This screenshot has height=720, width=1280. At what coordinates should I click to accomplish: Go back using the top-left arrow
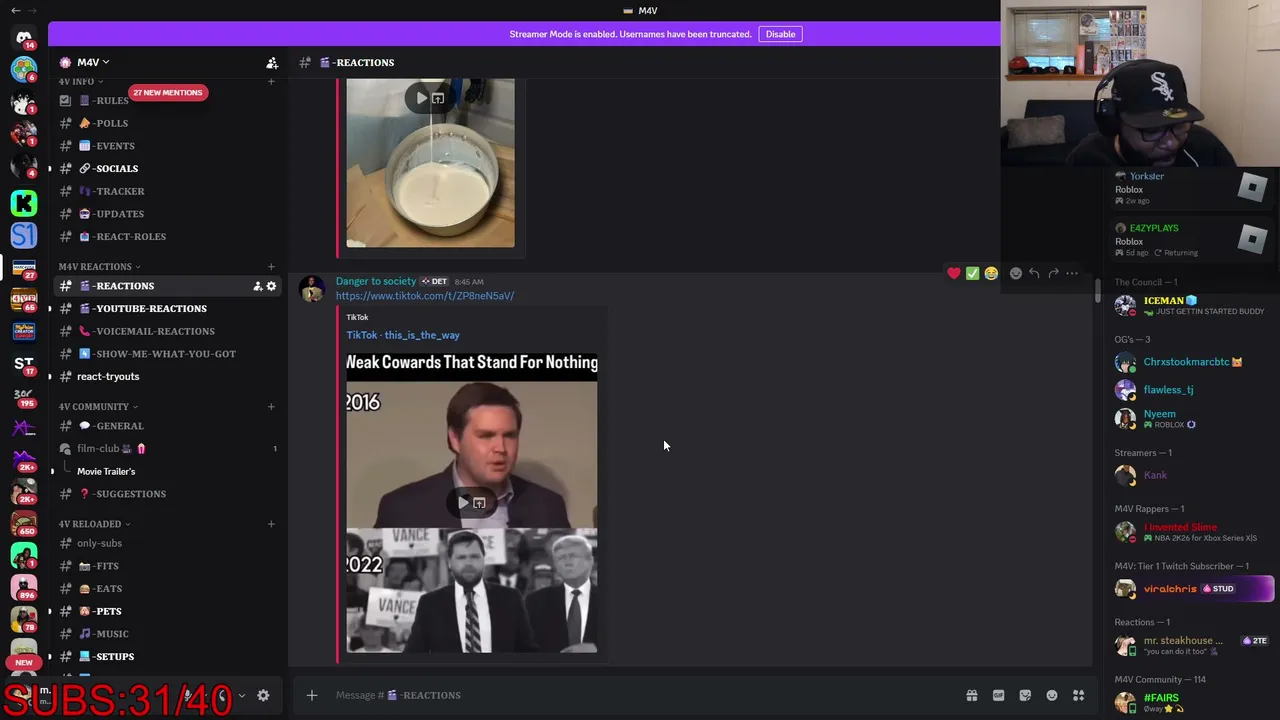tap(15, 10)
